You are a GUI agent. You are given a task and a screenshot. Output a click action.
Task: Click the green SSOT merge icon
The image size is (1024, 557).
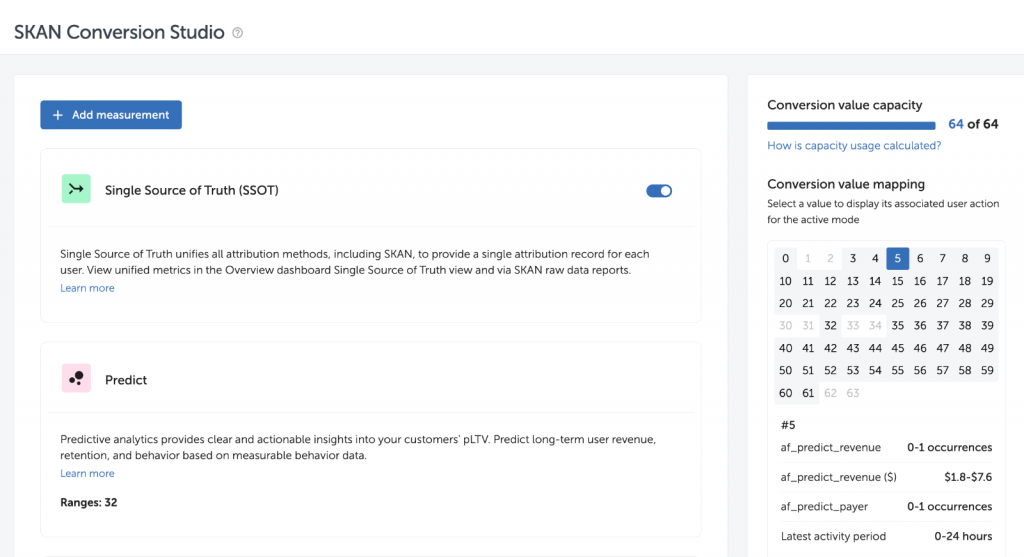[x=76, y=189]
